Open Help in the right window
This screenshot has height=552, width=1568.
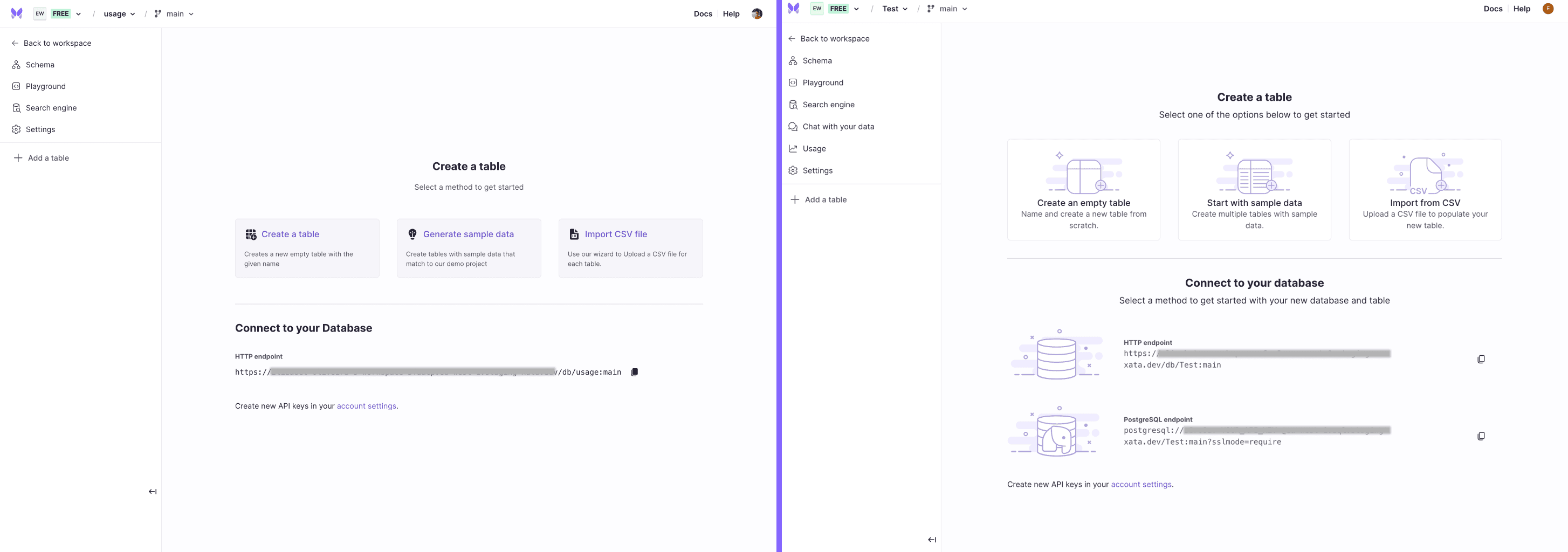click(x=1522, y=9)
